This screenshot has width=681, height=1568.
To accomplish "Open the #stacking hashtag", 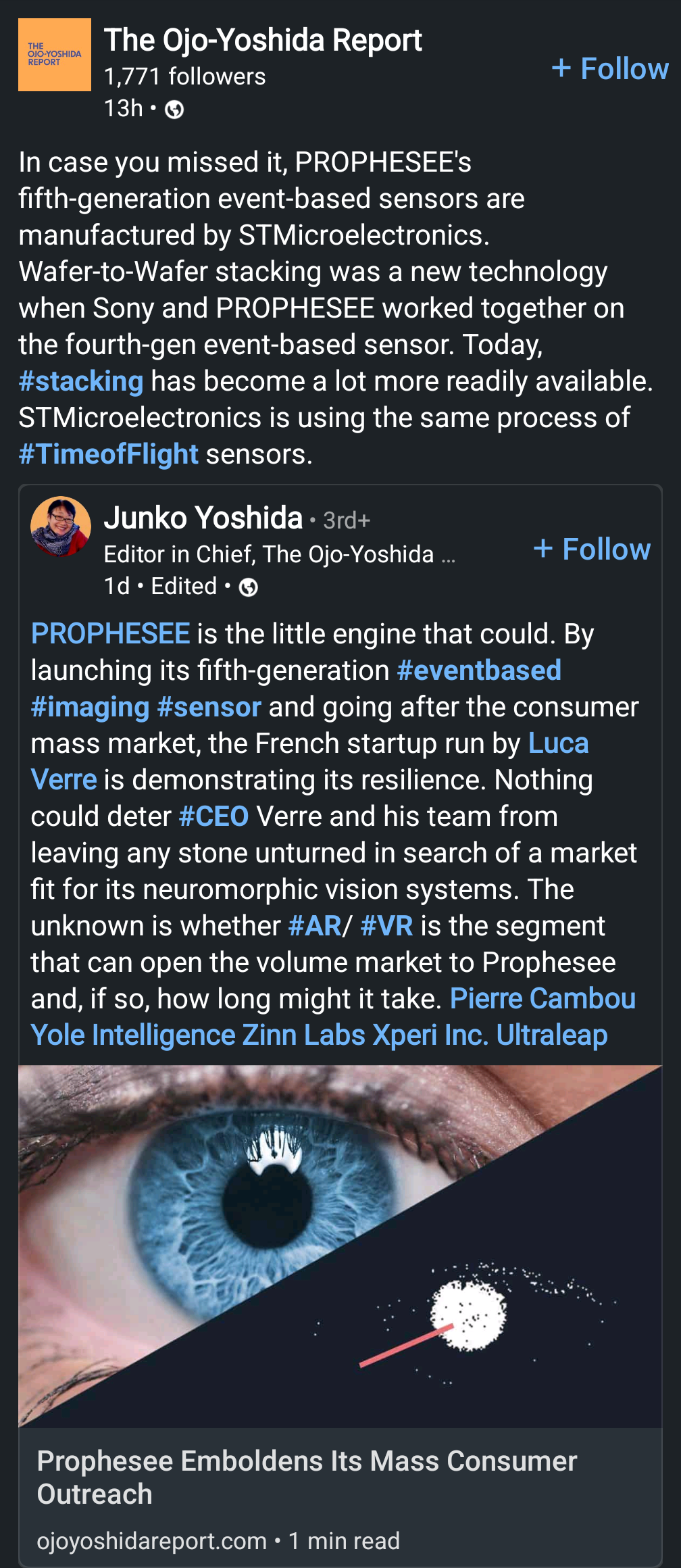I will (x=81, y=381).
